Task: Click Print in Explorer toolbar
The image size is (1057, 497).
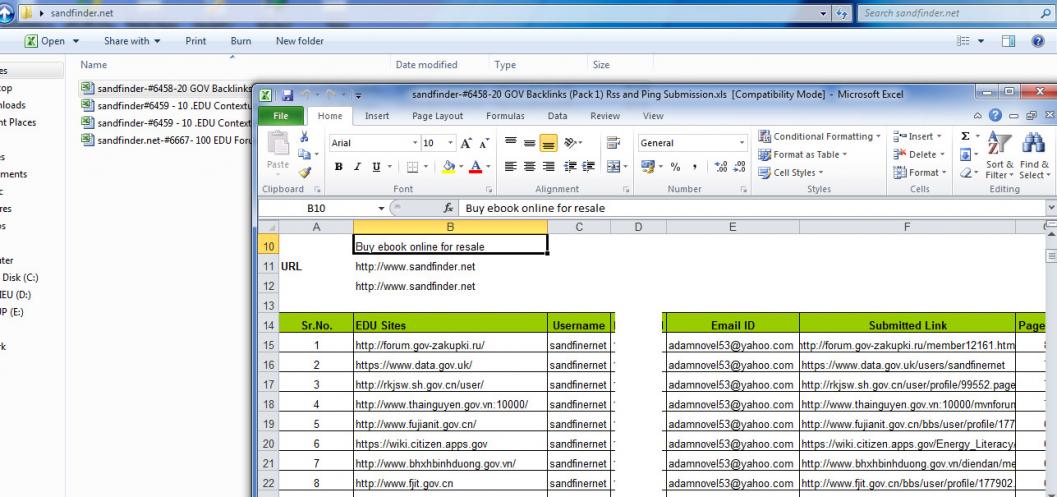Action: (195, 41)
